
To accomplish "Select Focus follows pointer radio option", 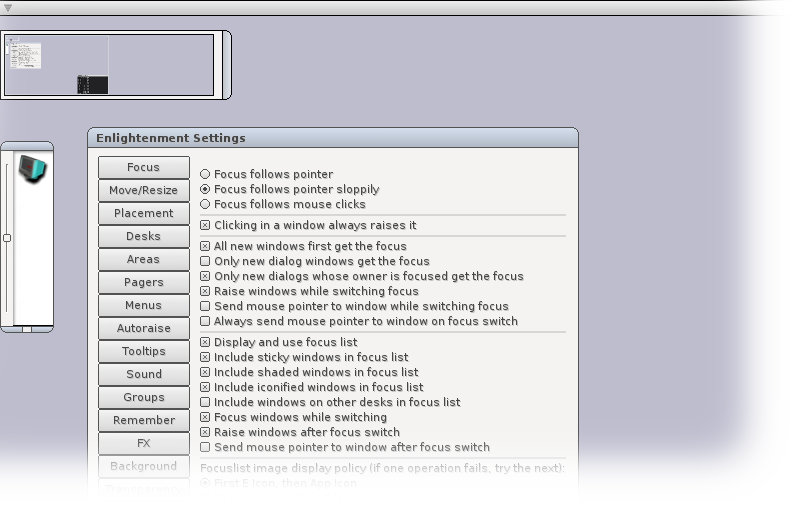I will click(205, 174).
